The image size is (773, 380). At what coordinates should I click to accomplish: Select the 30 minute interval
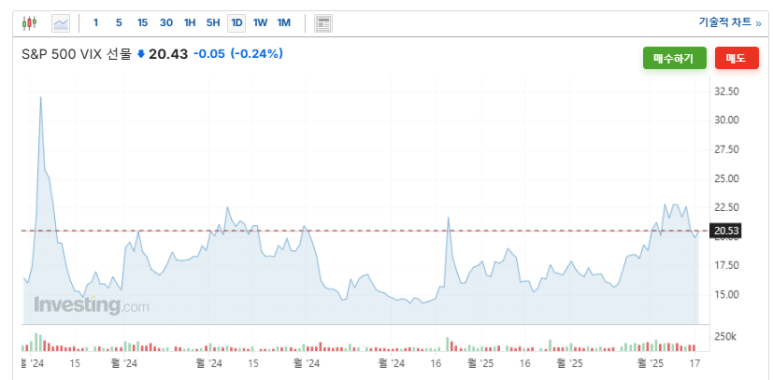pos(166,23)
